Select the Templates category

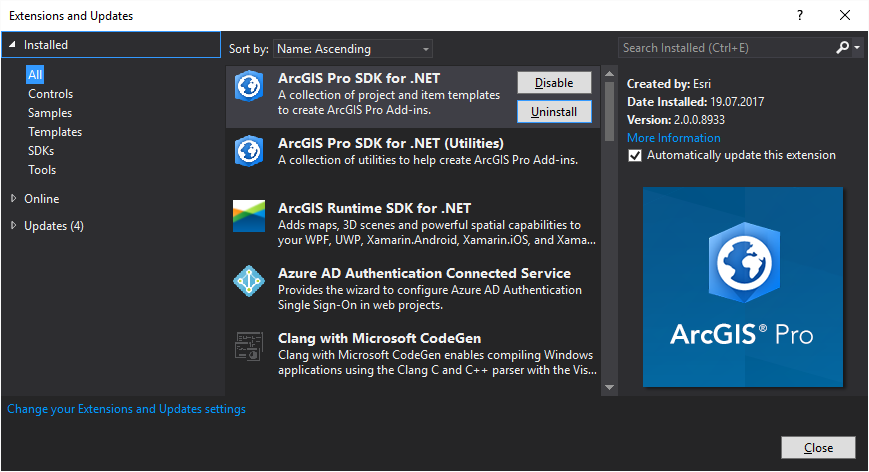click(x=55, y=132)
